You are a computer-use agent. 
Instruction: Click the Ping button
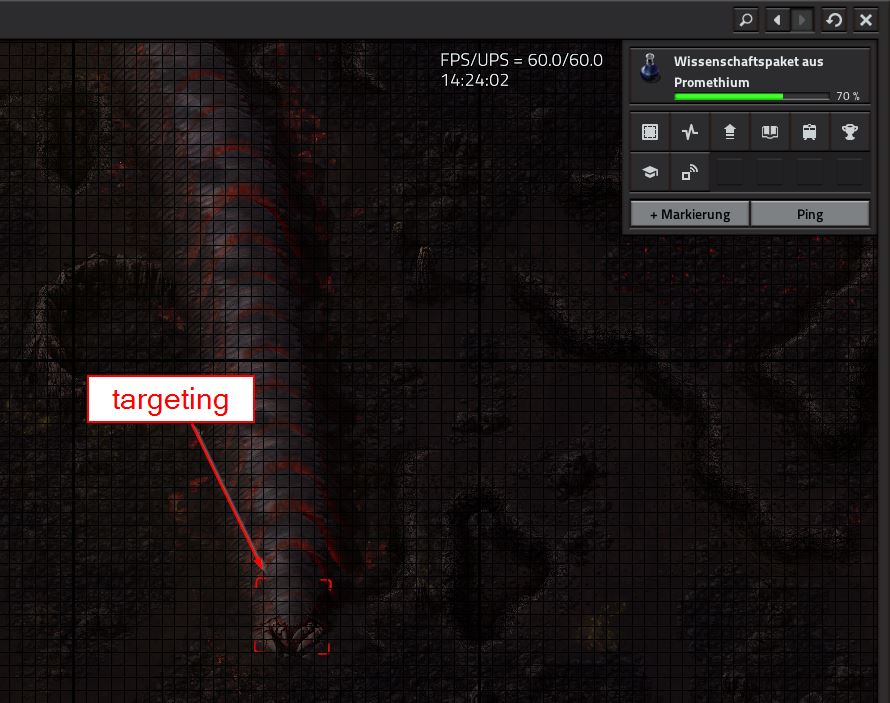[x=809, y=214]
